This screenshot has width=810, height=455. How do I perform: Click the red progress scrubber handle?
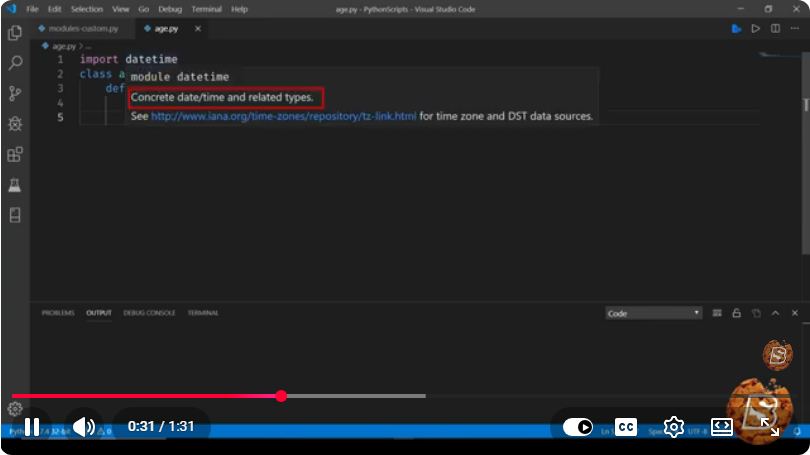tap(281, 396)
